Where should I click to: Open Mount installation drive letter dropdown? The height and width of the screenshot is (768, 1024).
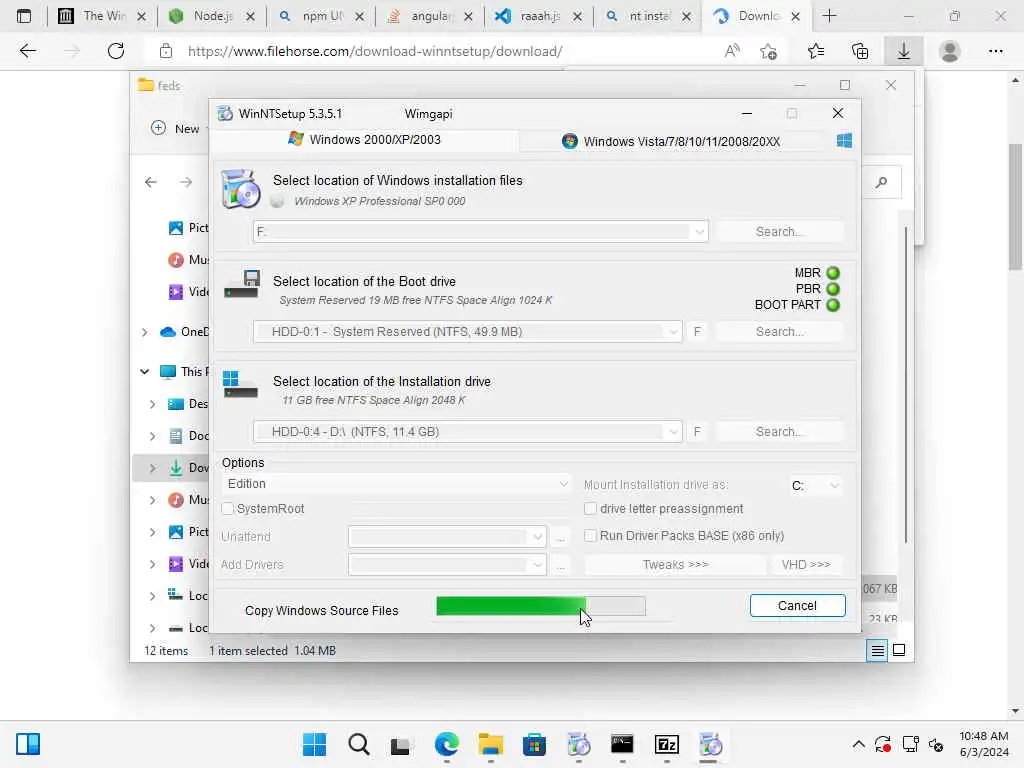(814, 485)
